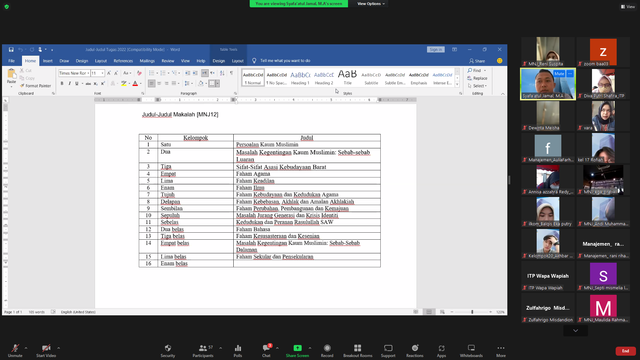Click Word zoom slider in status bar
This screenshot has height=360, width=640.
(x=471, y=312)
